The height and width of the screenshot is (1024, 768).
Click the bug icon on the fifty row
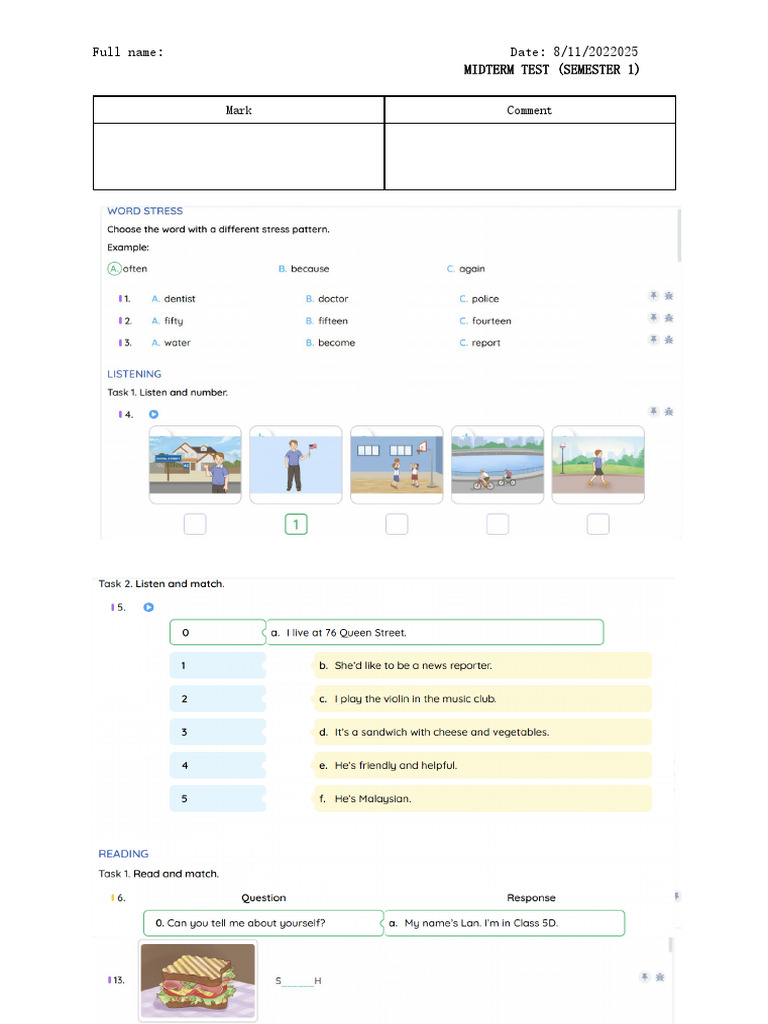coord(669,318)
